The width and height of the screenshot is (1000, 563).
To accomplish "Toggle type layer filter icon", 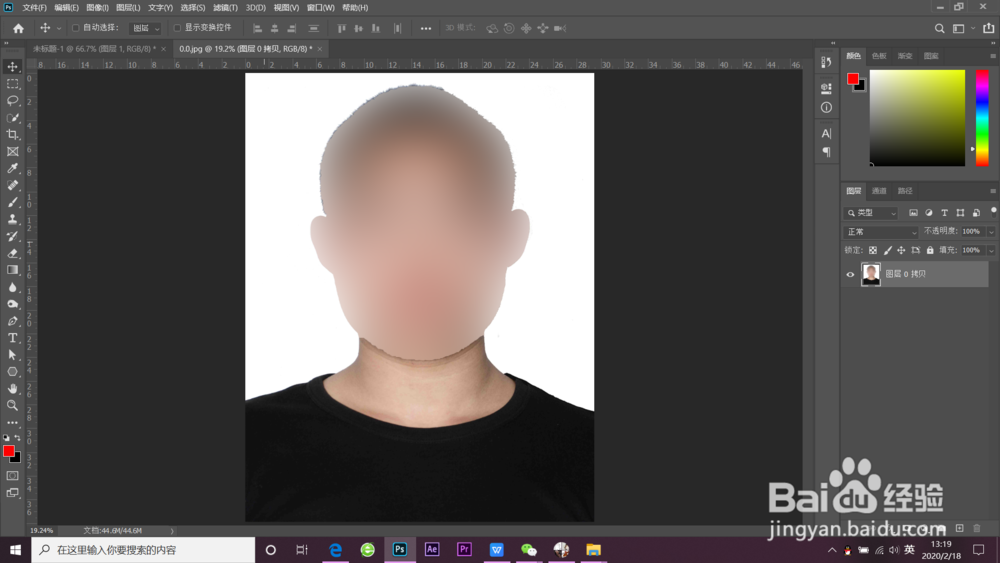I will [945, 213].
